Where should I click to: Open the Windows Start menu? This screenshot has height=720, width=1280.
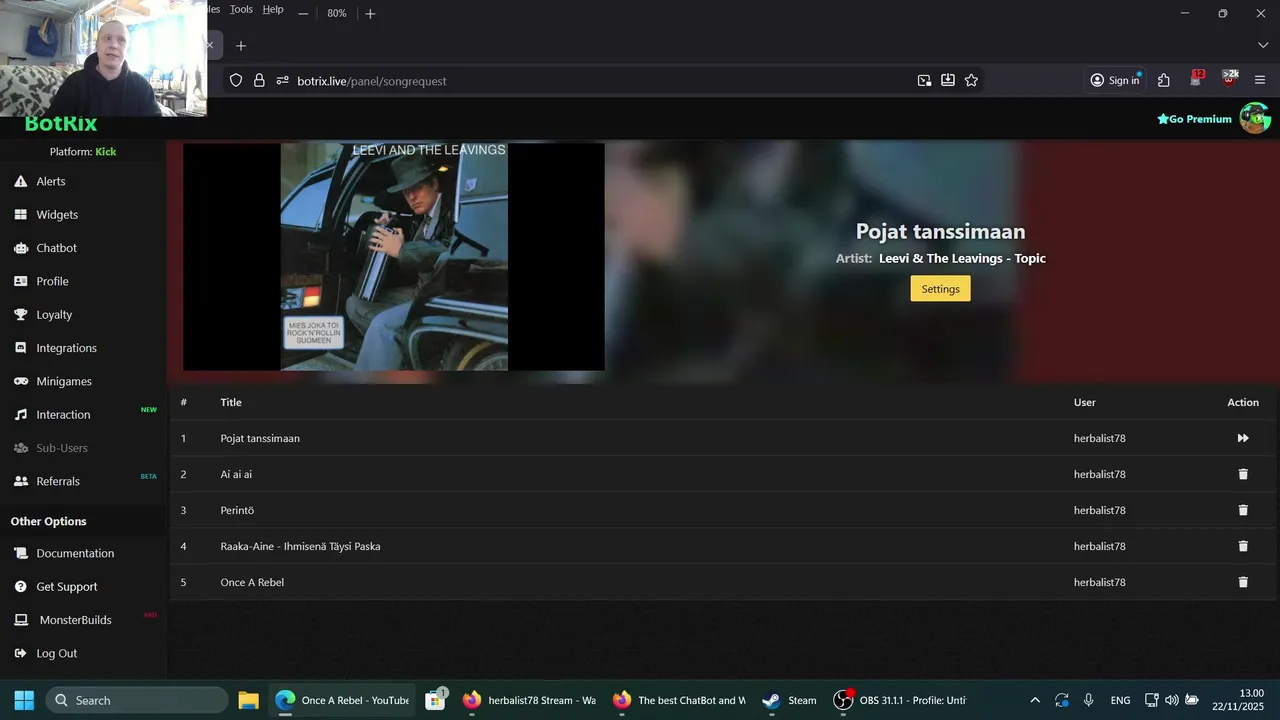click(x=24, y=700)
